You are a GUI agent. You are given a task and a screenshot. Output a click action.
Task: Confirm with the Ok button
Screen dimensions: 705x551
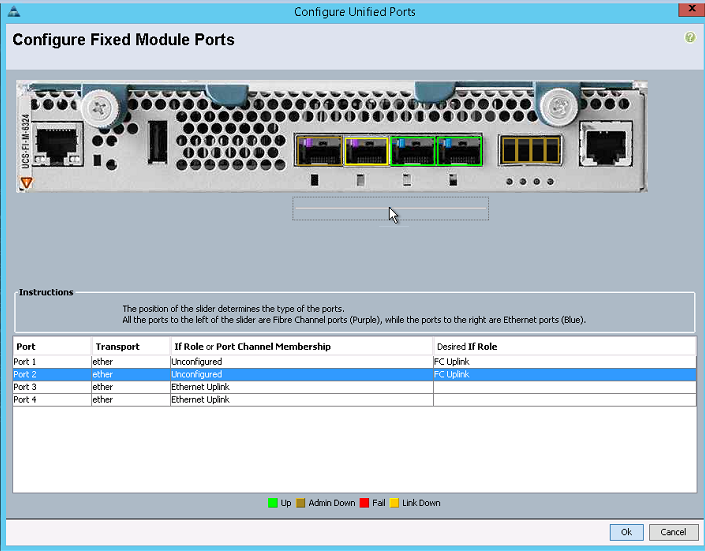click(626, 532)
